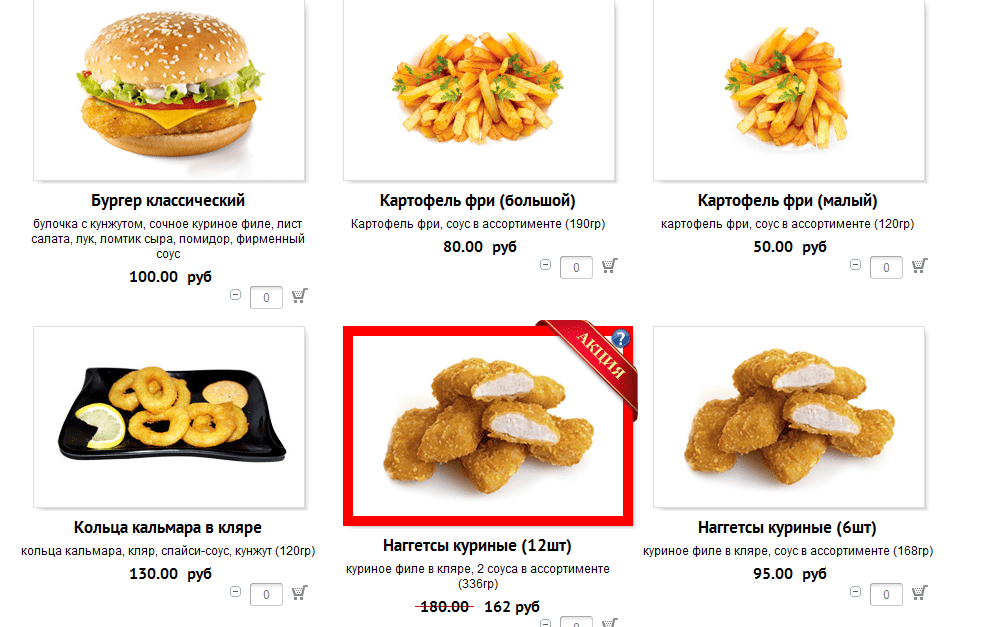Decrease quantity of Кольца кальмара в кляре
The image size is (993, 627).
coord(236,592)
